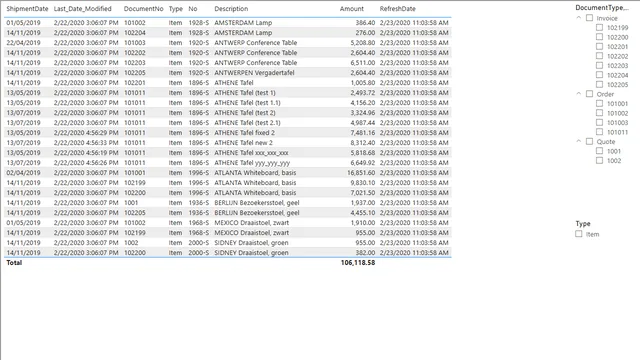Select the ATHENE Tafel row 102201 description
Viewport: 640px width, 360px height.
[x=234, y=82]
